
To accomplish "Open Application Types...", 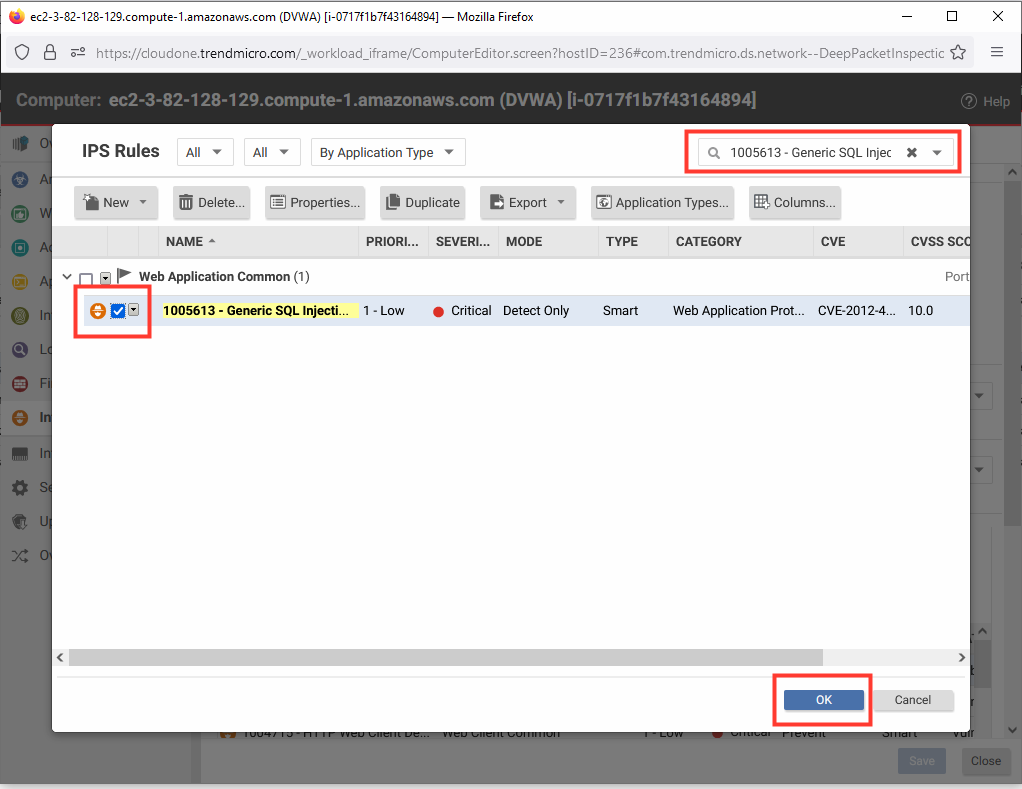I will pos(662,203).
